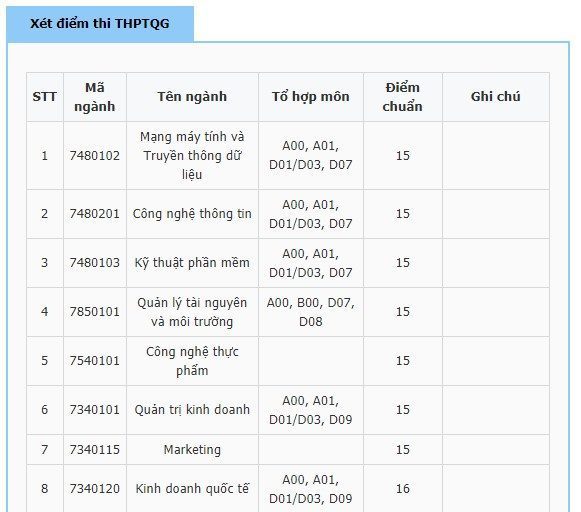Click the STT column header
The width and height of the screenshot is (581, 512).
tap(45, 97)
